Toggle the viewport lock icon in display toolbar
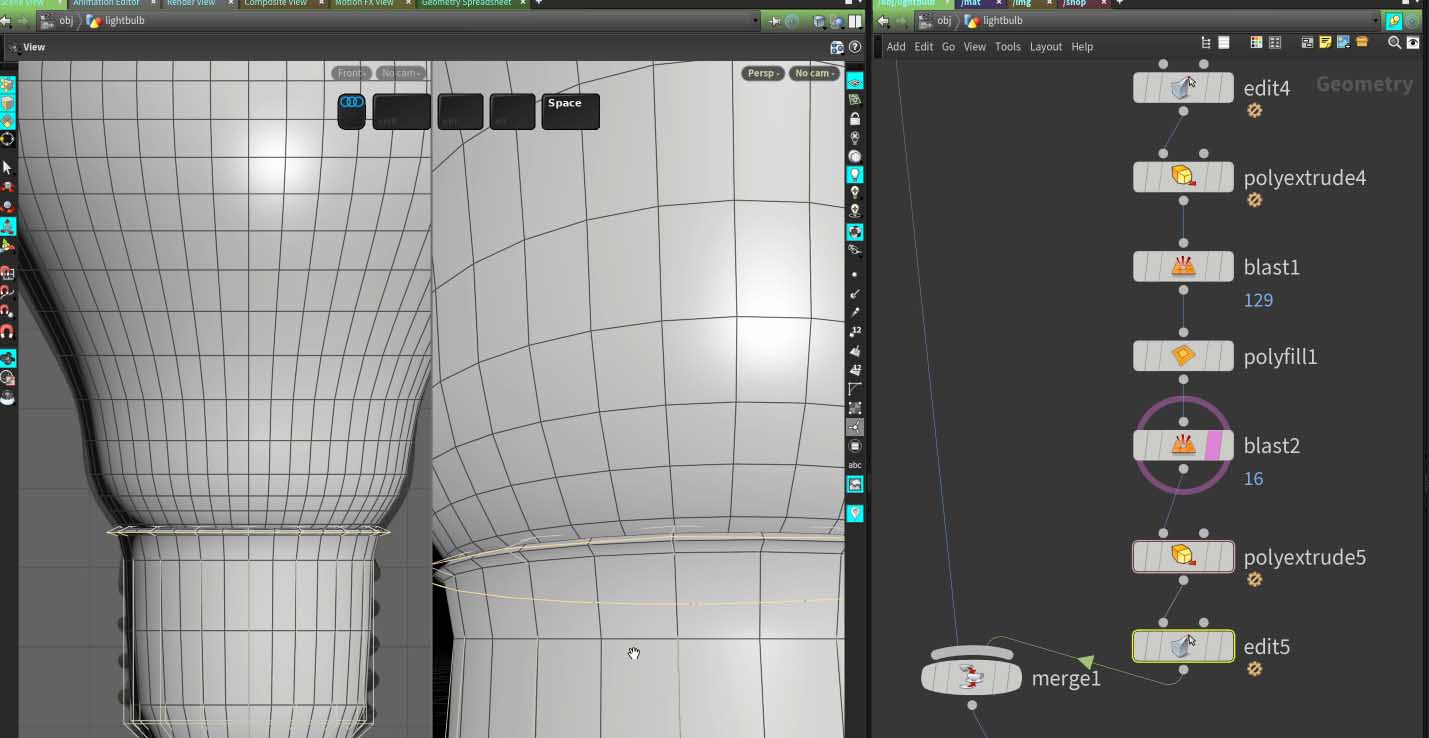The height and width of the screenshot is (738, 1429). pos(855,119)
